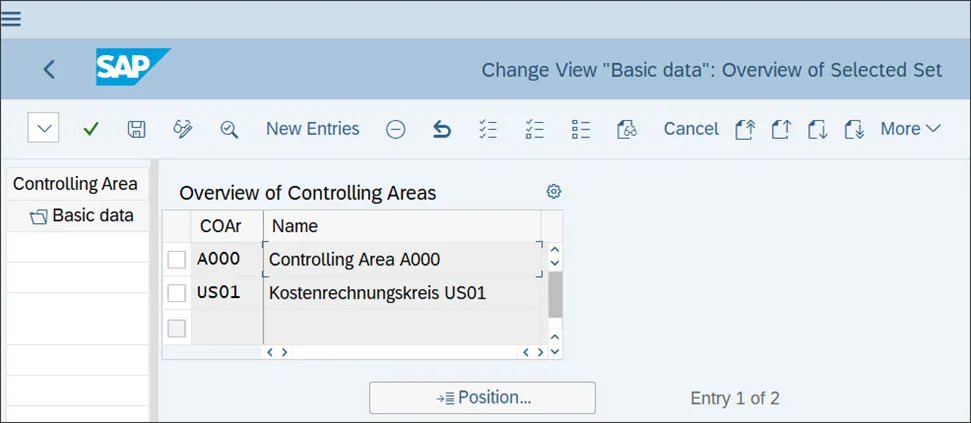
Task: Click the empty third row checkbox
Action: [177, 327]
